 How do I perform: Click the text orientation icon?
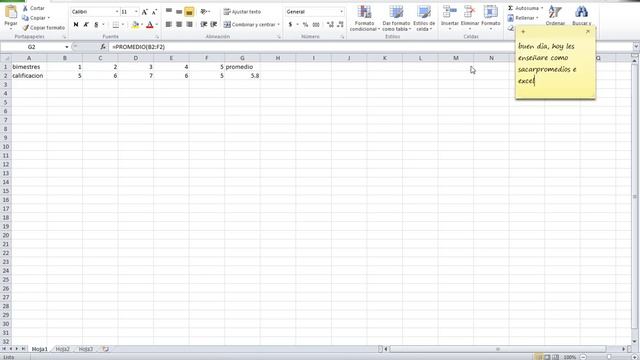204,12
